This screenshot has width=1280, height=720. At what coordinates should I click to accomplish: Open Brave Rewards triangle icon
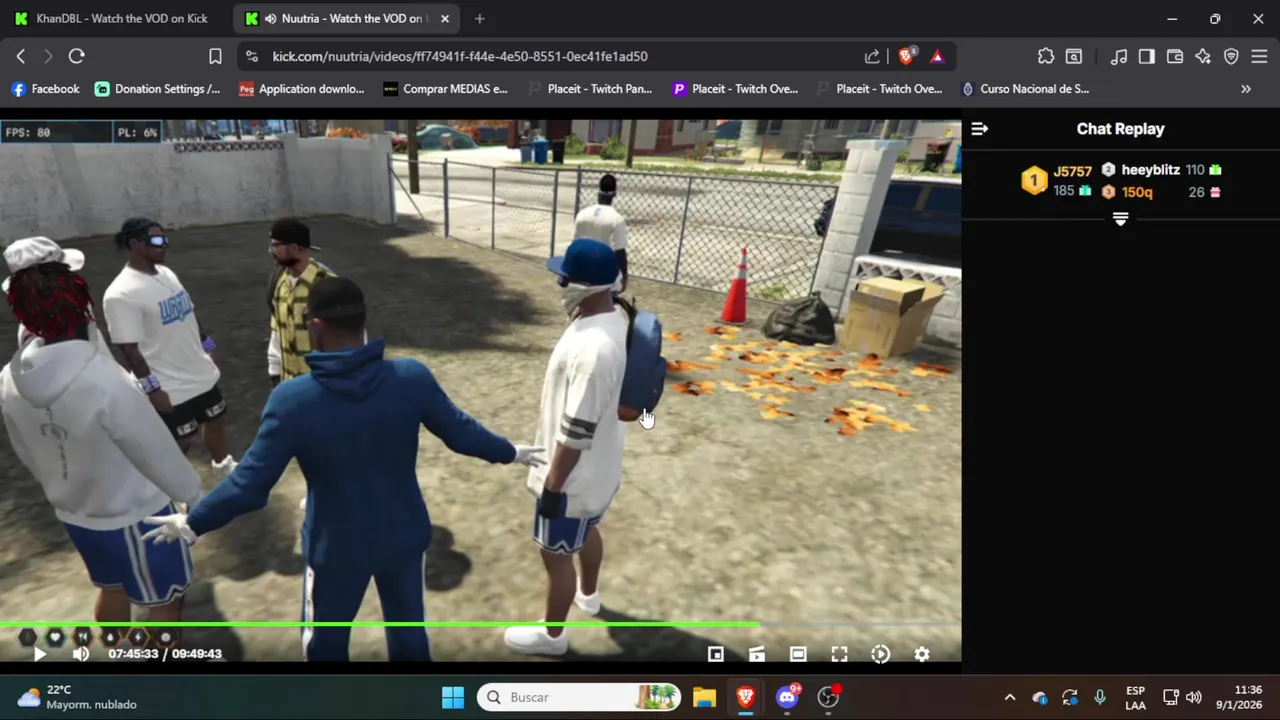[x=937, y=57]
